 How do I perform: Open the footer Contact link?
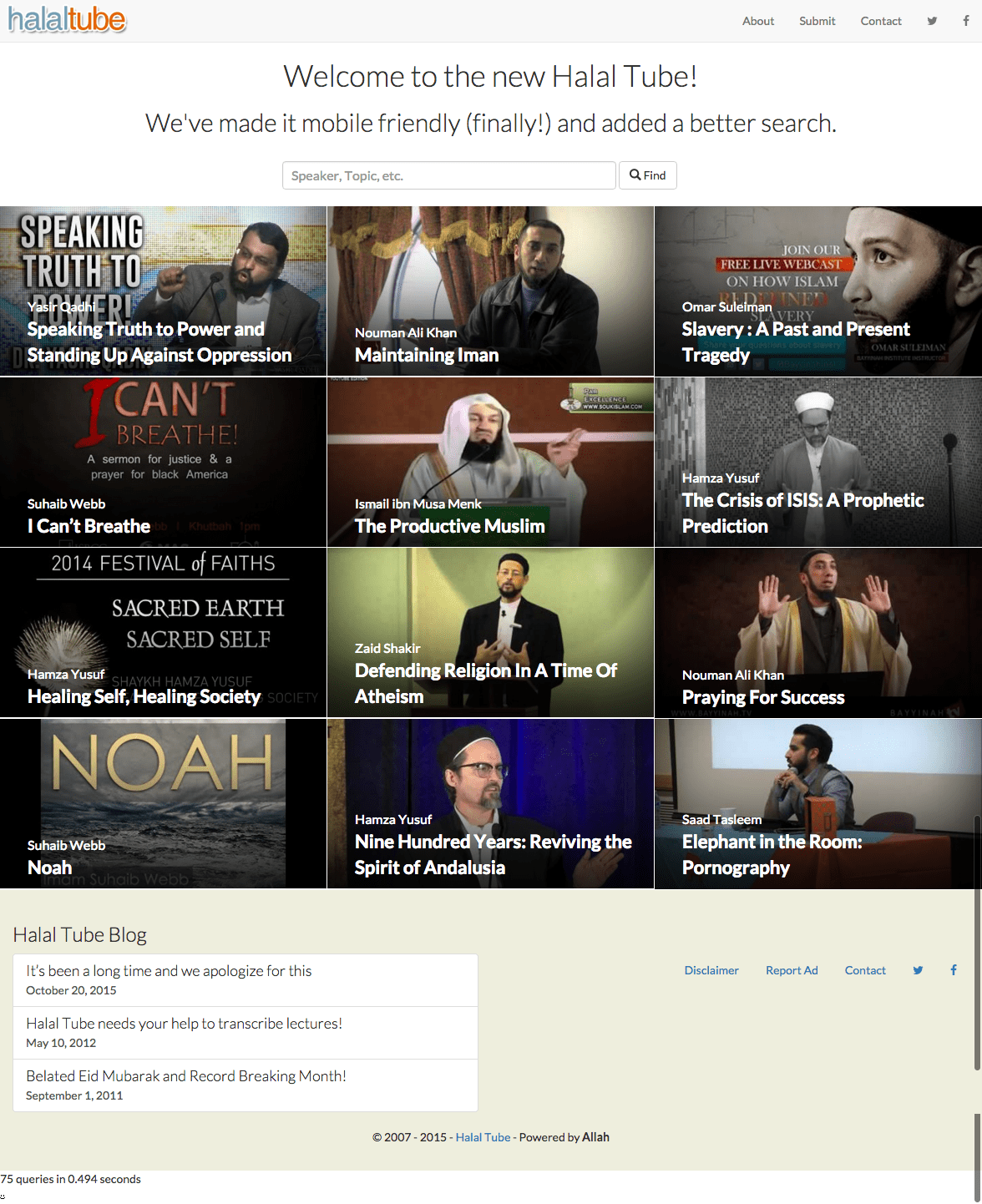(x=865, y=970)
